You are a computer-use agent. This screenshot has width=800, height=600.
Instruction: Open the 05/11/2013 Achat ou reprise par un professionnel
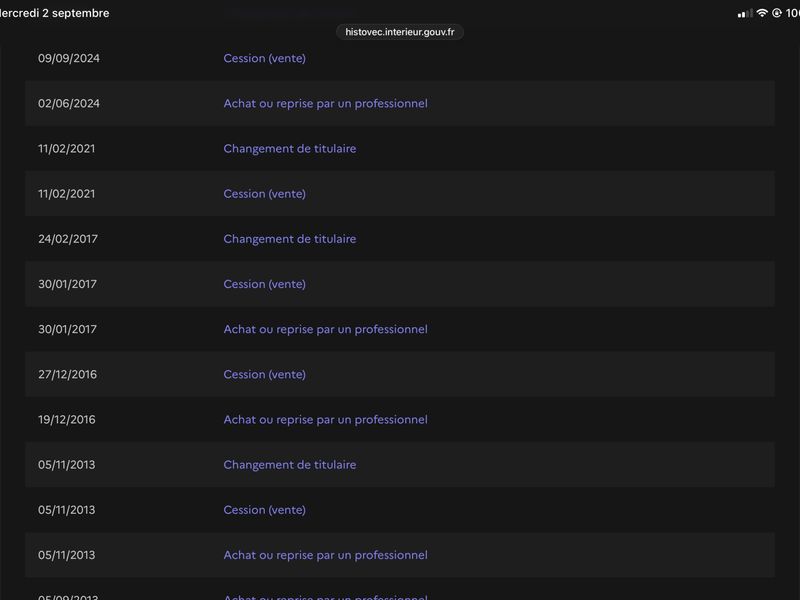click(x=326, y=555)
